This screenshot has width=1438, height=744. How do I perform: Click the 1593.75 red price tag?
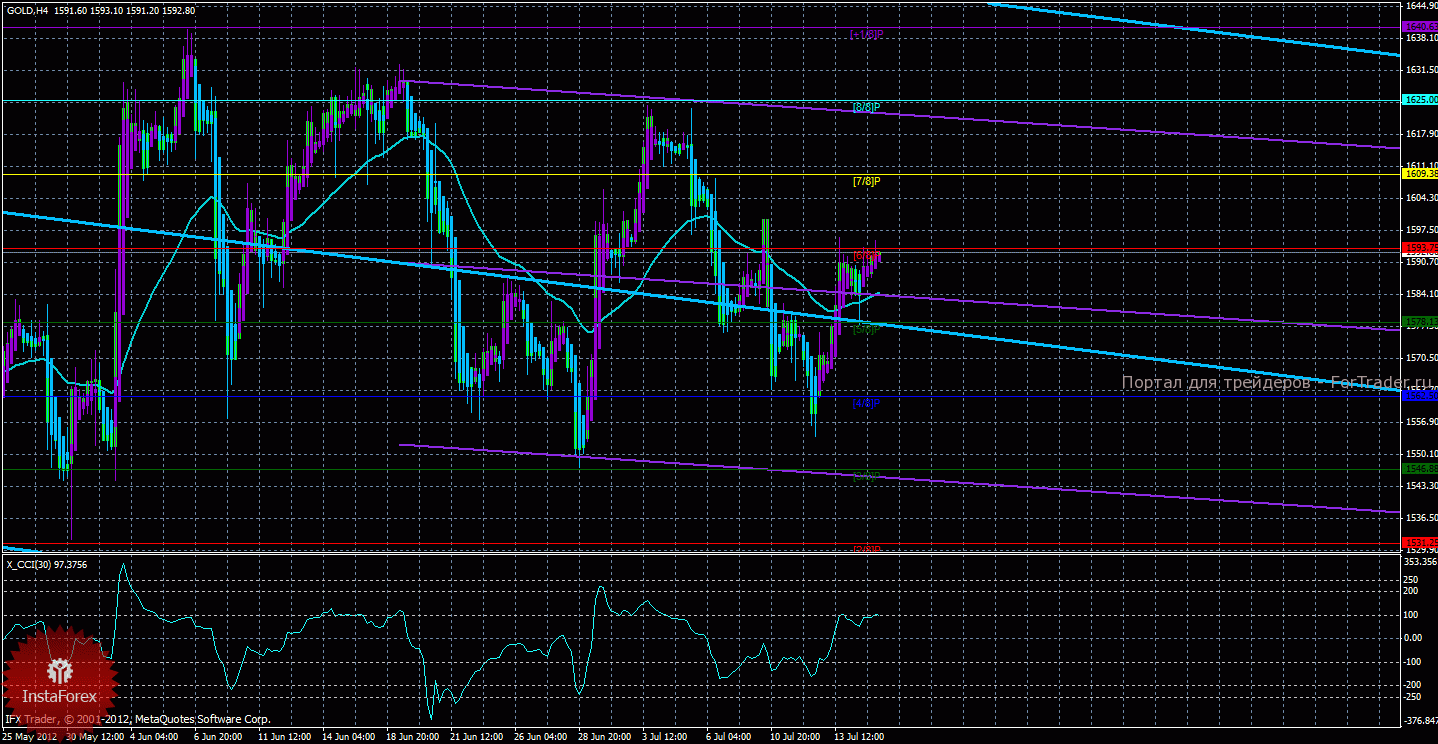[x=1420, y=248]
